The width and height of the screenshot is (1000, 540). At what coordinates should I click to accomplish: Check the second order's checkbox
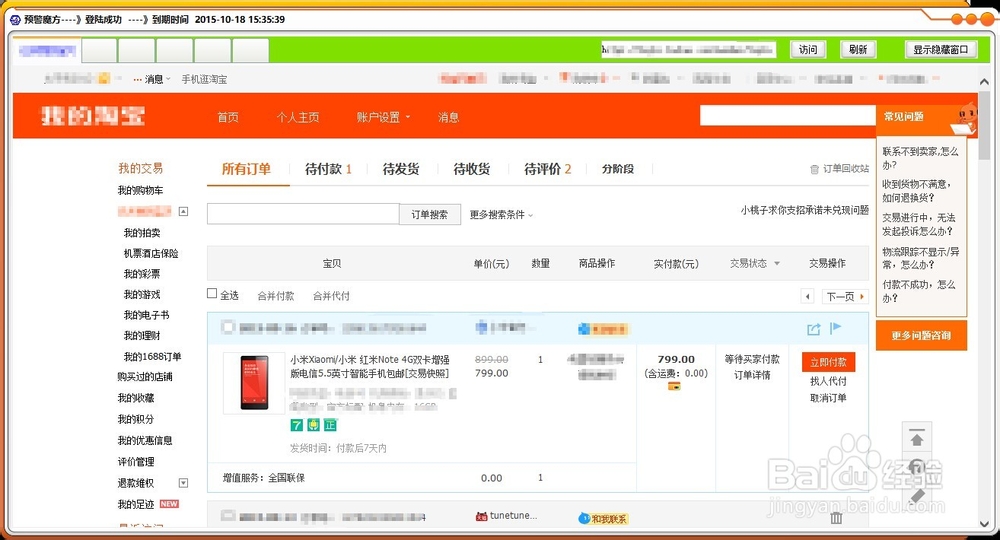pyautogui.click(x=227, y=515)
